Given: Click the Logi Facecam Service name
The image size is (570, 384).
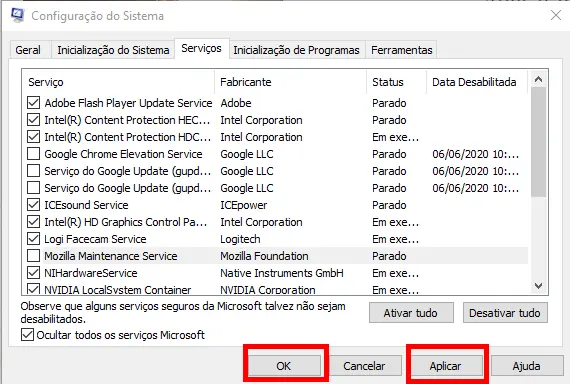Looking at the screenshot, I should click(x=95, y=239).
